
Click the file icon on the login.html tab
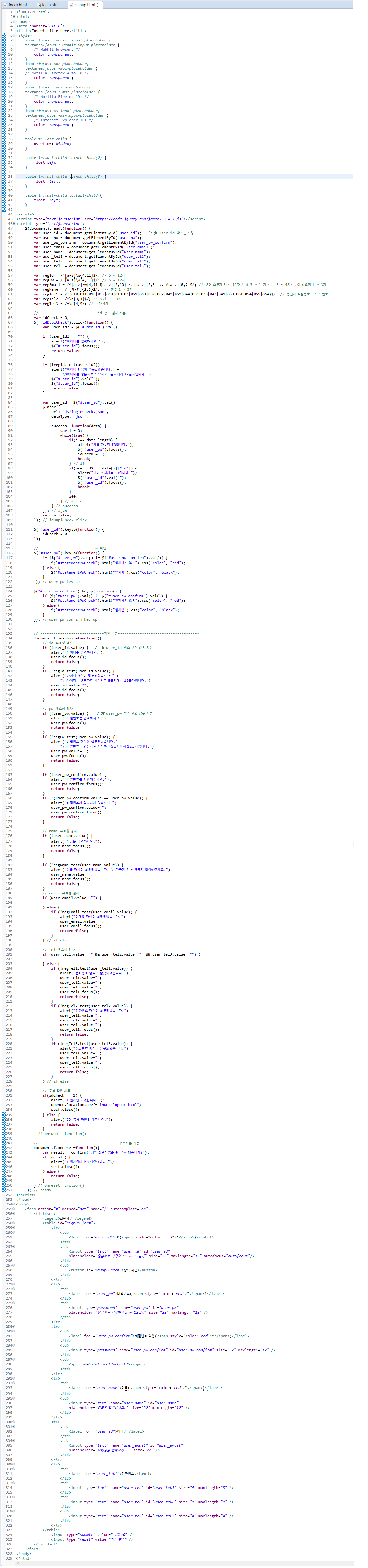[x=39, y=5]
